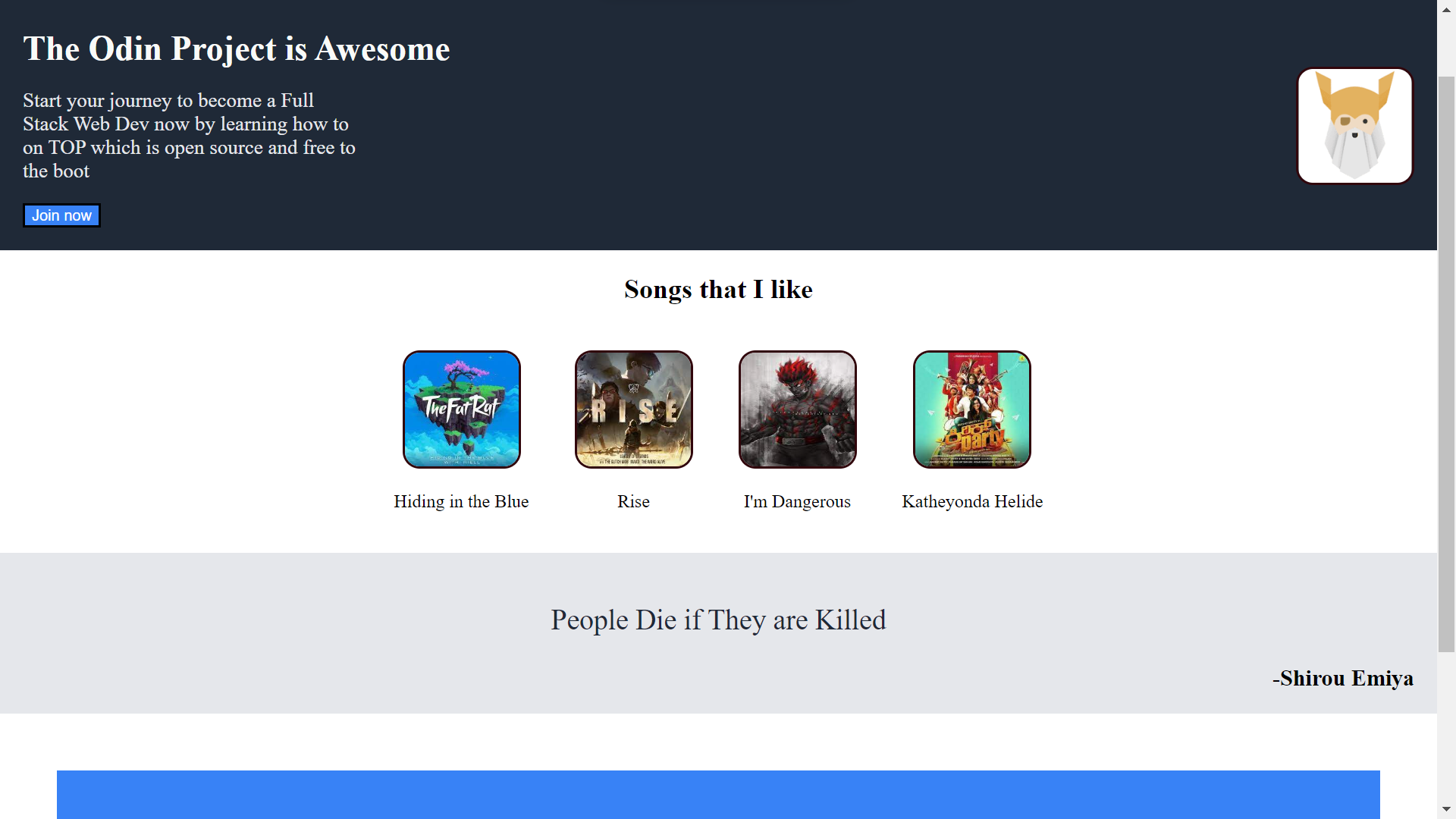Viewport: 1456px width, 819px height.
Task: Click the vertical scrollbar thumb
Action: pyautogui.click(x=1447, y=364)
